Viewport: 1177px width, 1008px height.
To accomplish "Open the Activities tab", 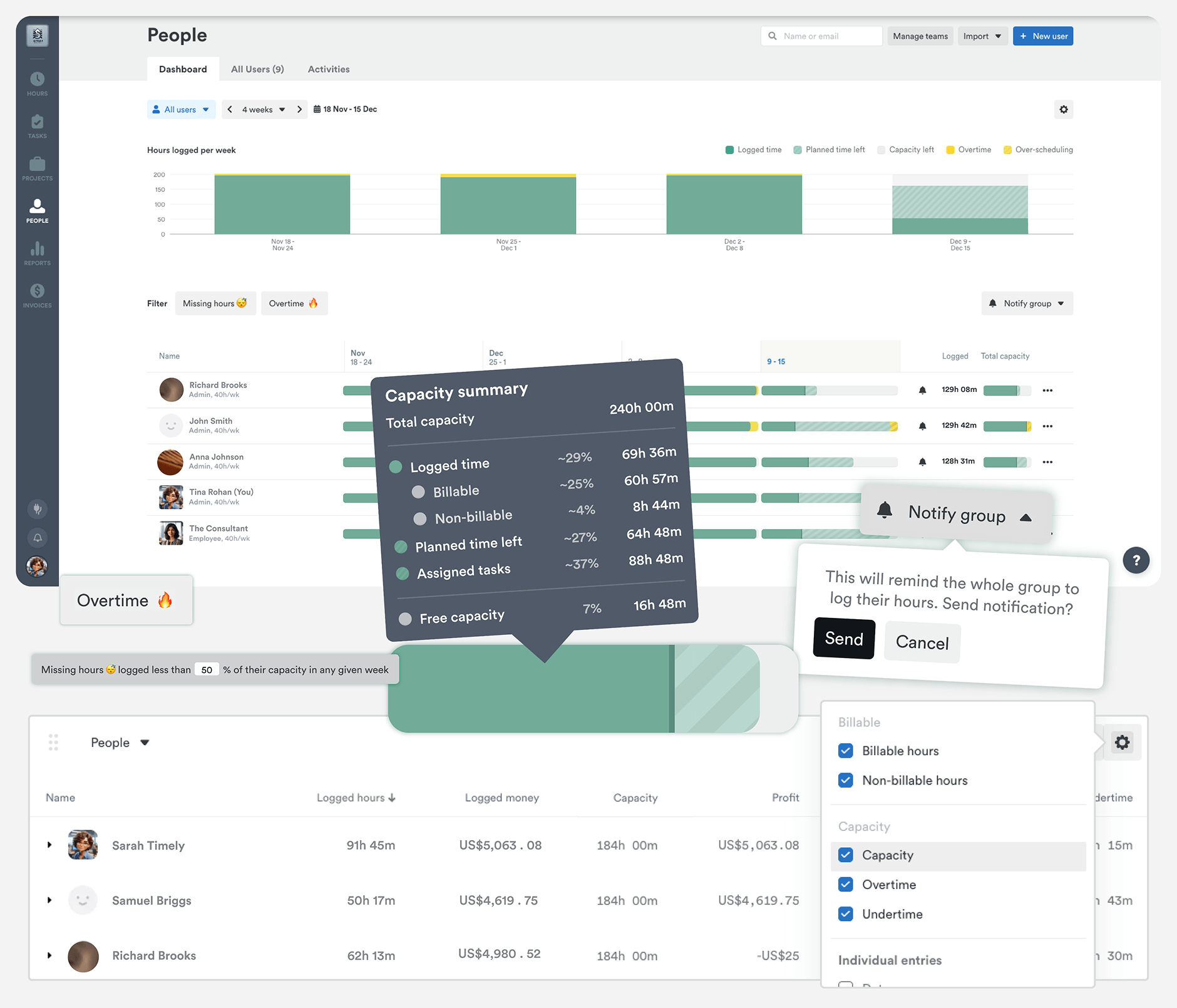I will click(x=328, y=69).
